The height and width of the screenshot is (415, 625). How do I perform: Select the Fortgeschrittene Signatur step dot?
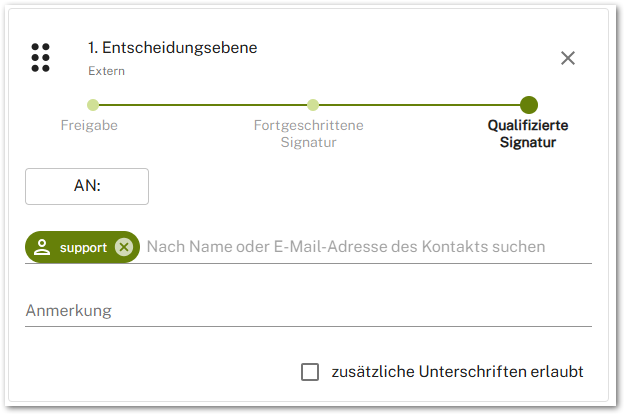pos(313,104)
